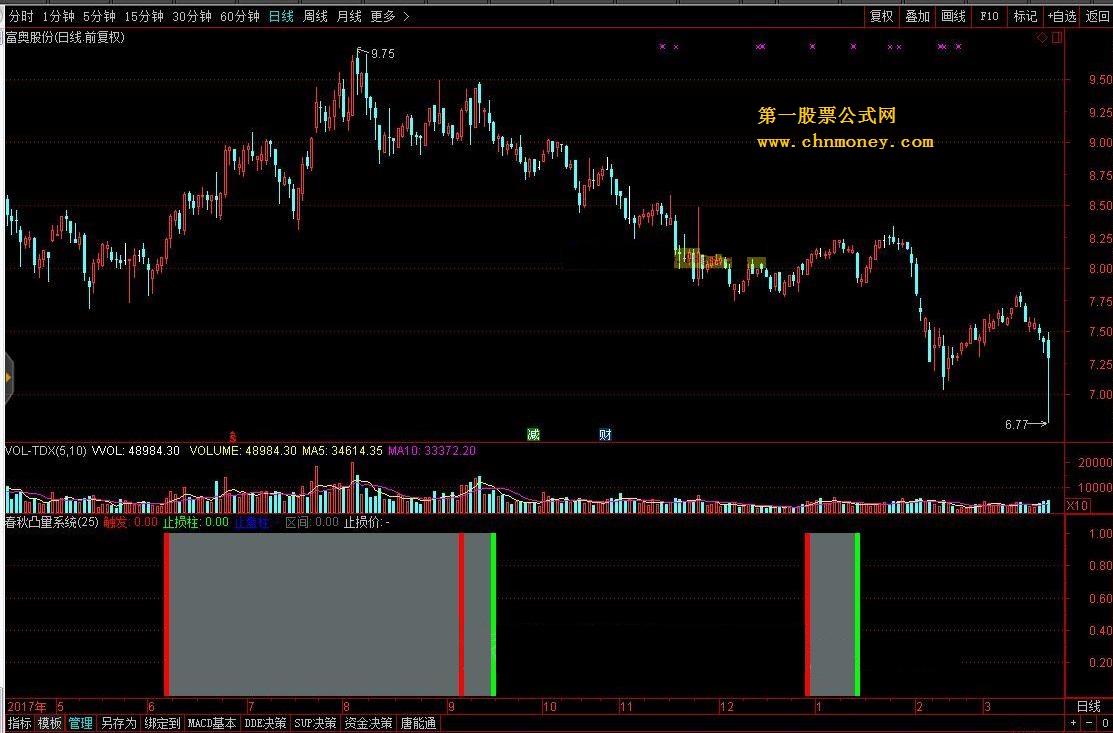This screenshot has width=1113, height=733.
Task: Open the 复权 adjustment options
Action: [882, 16]
